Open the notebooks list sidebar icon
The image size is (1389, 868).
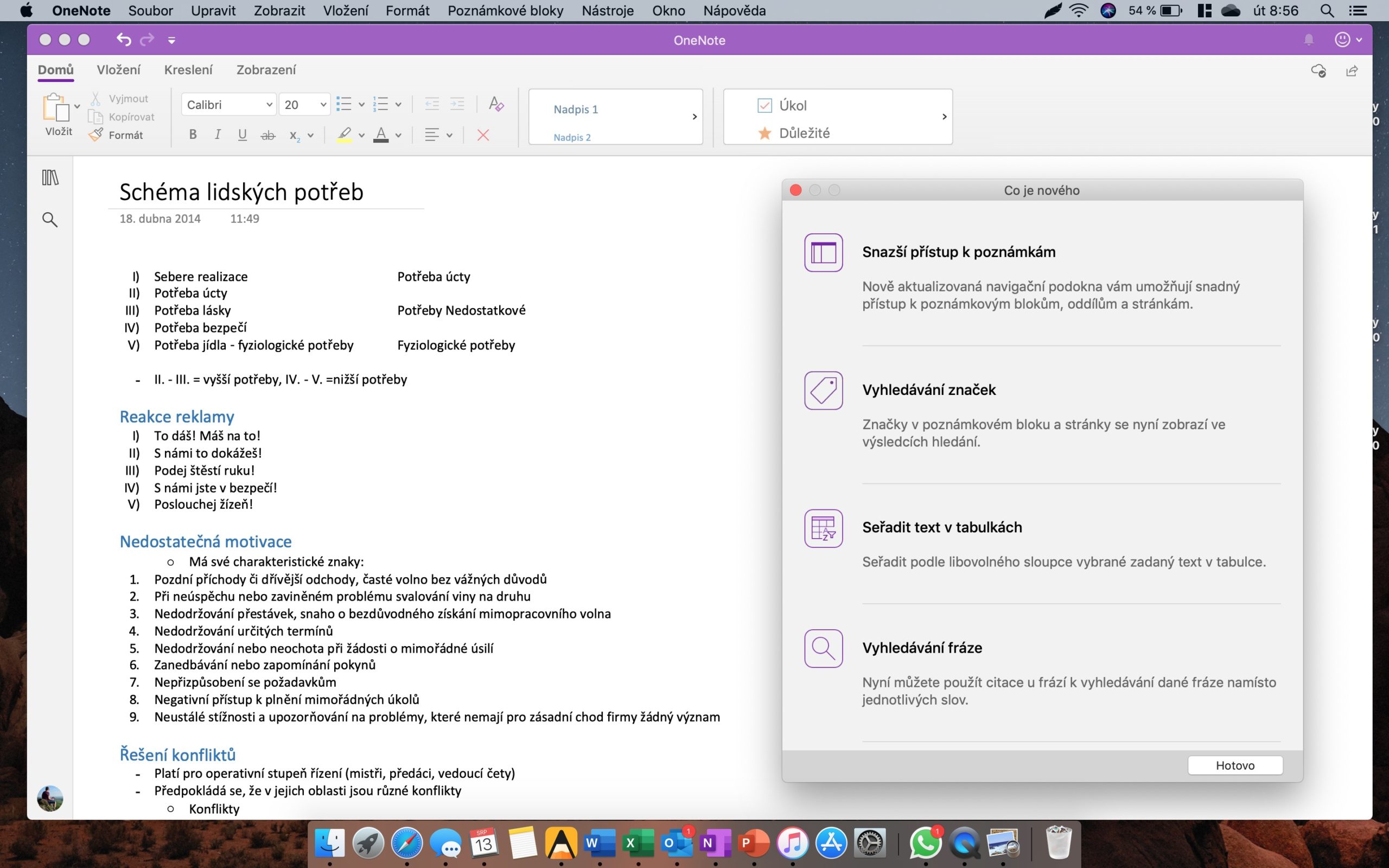(x=50, y=178)
